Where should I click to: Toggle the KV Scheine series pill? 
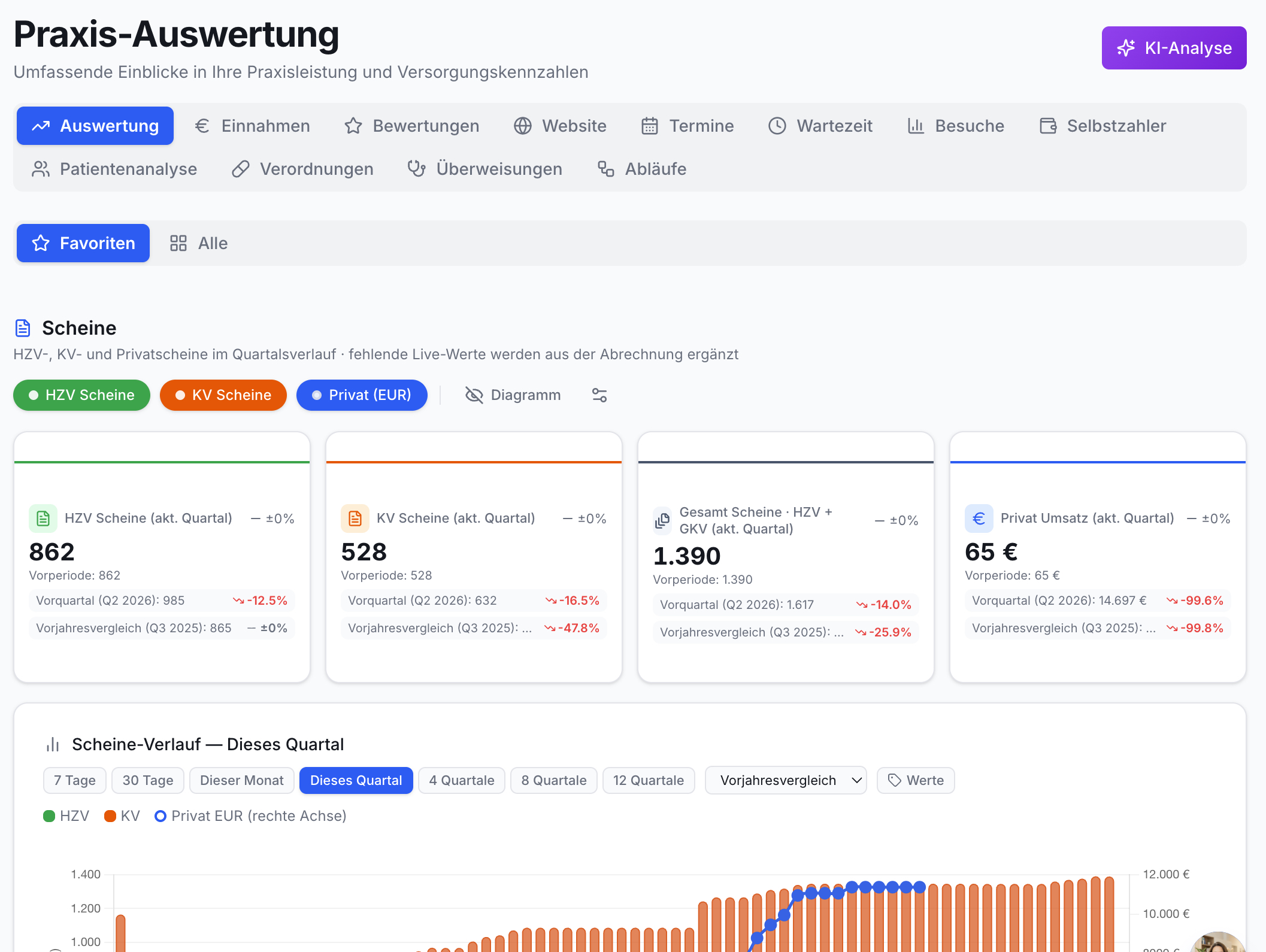223,395
